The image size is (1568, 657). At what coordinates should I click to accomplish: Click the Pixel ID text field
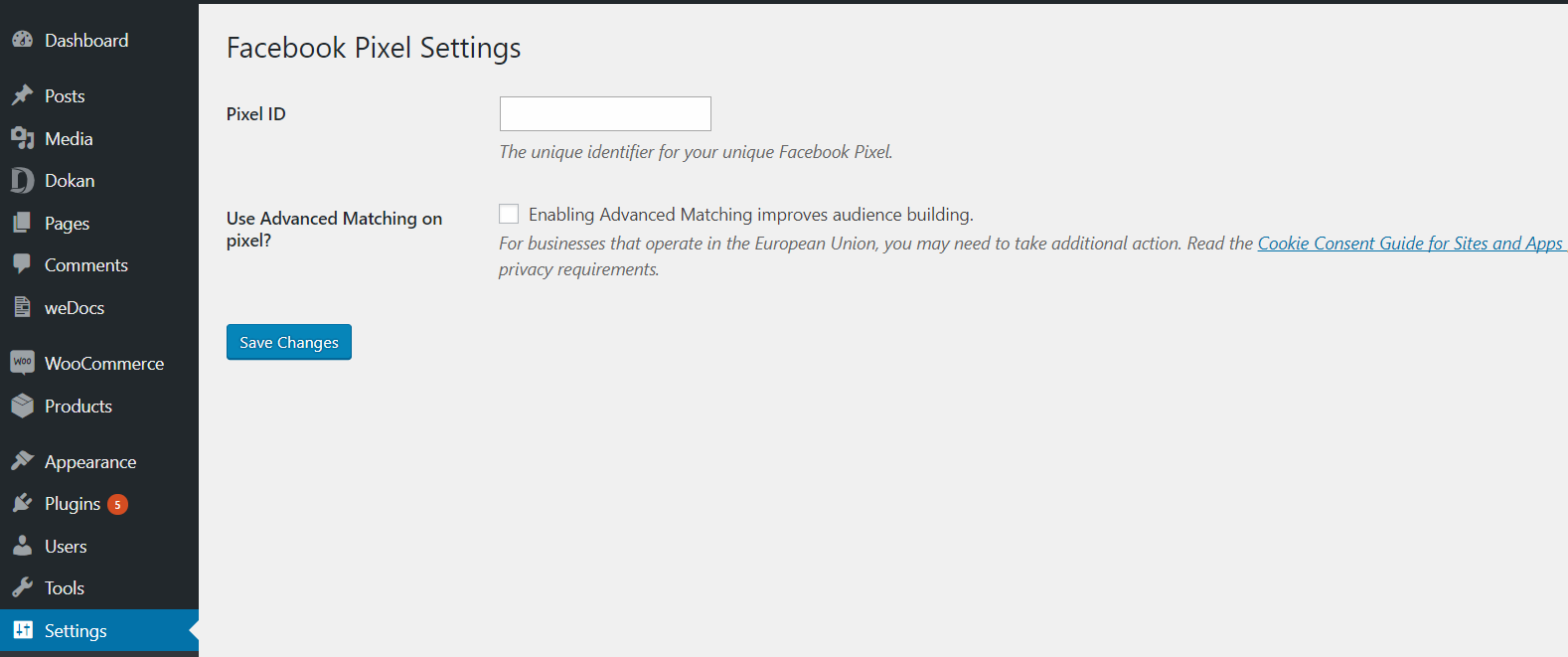tap(605, 113)
